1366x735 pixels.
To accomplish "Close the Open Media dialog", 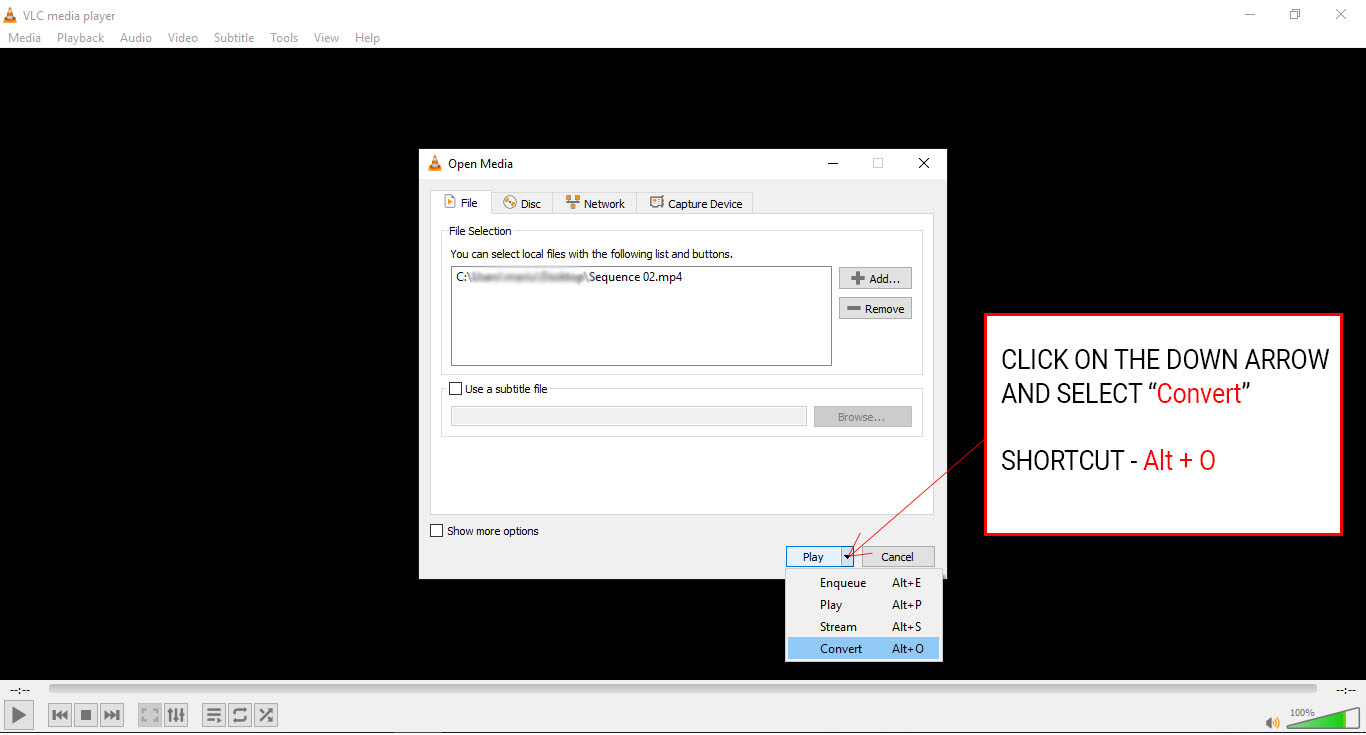I will (924, 163).
